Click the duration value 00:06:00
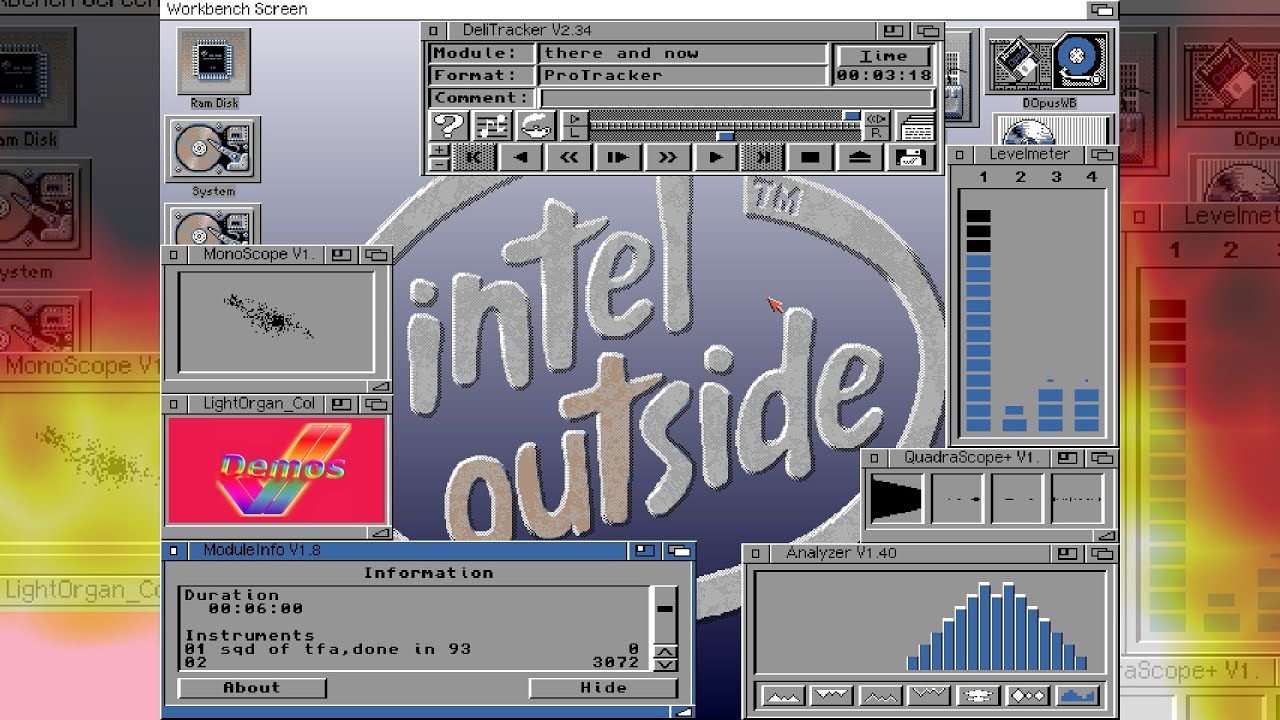Image resolution: width=1280 pixels, height=720 pixels. (256, 608)
